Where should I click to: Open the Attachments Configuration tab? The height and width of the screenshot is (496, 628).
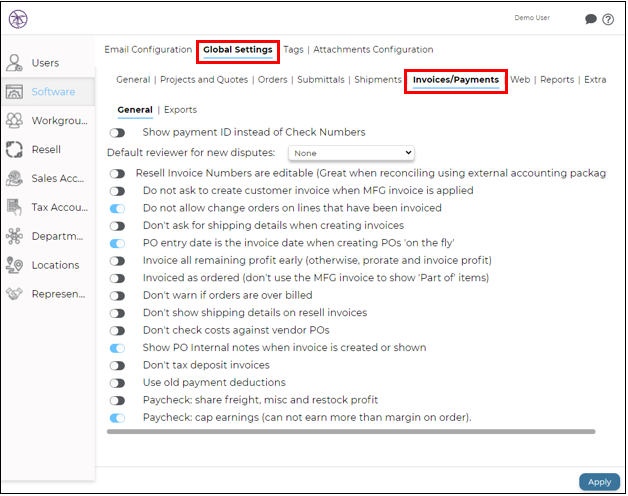[x=373, y=50]
